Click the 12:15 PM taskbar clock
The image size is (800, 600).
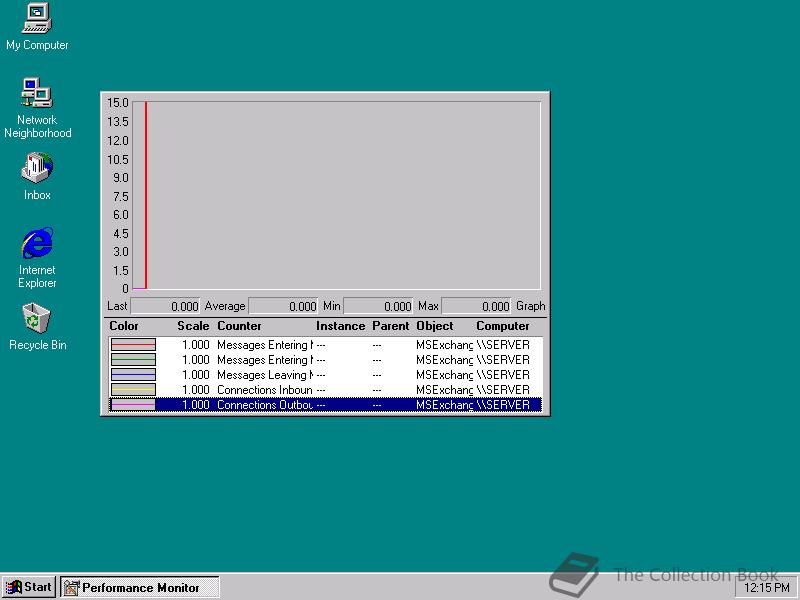(766, 588)
